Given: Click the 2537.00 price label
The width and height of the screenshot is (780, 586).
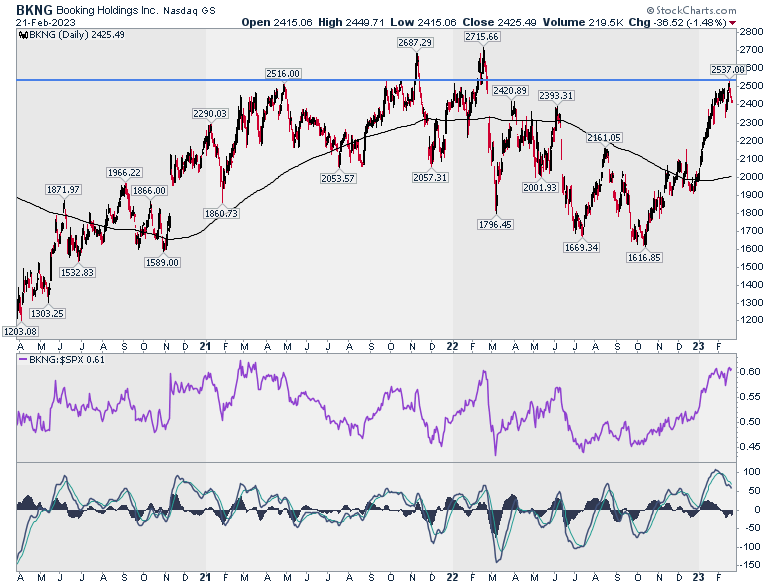Looking at the screenshot, I should pos(728,70).
